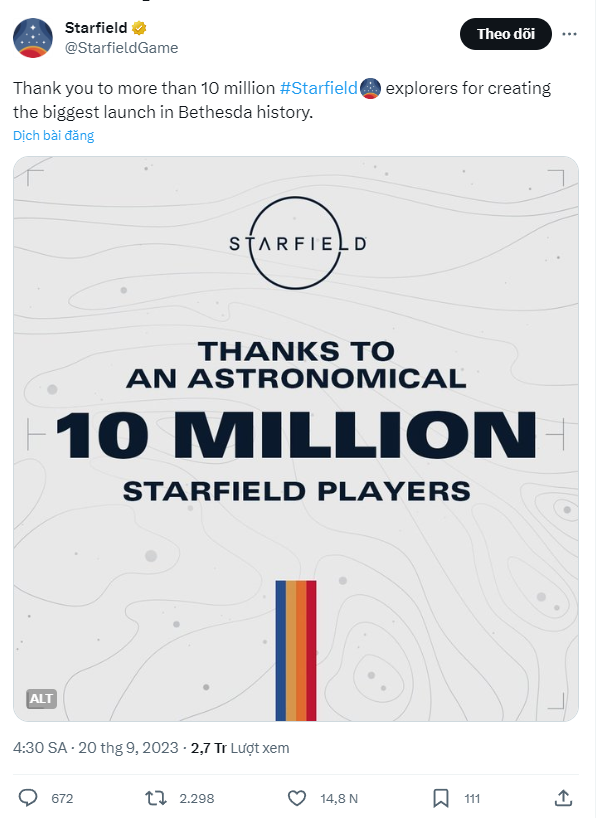This screenshot has height=818, width=600.
Task: Click the @StarfieldGame handle
Action: click(122, 48)
